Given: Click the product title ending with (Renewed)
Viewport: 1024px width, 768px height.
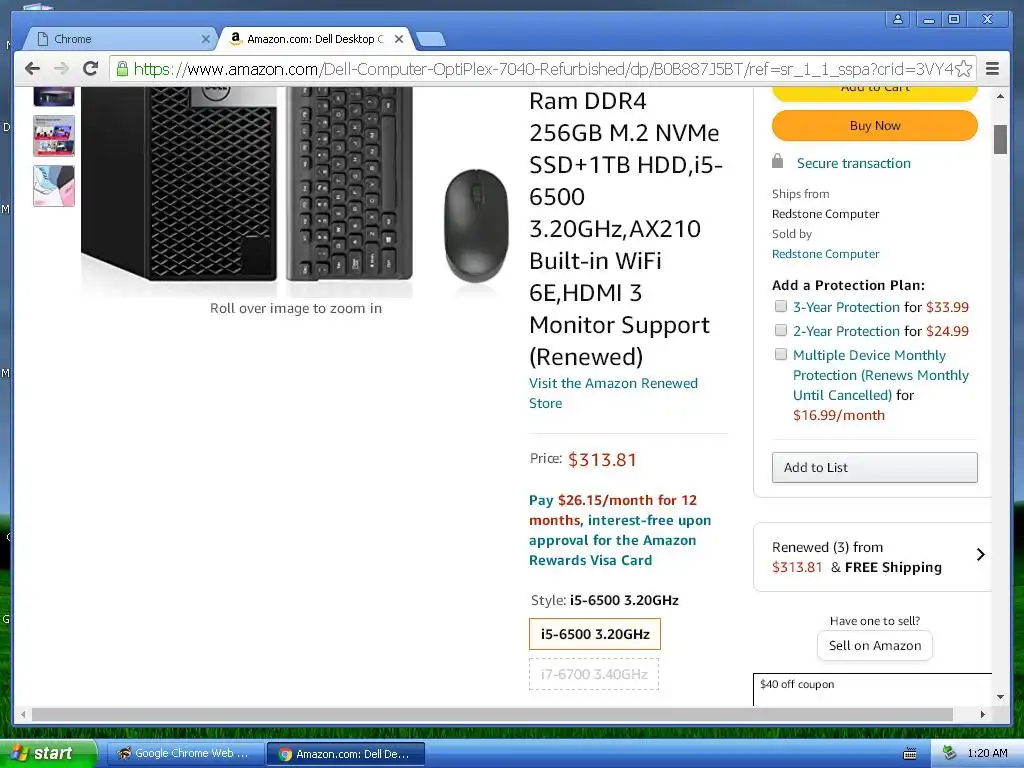Looking at the screenshot, I should click(626, 229).
